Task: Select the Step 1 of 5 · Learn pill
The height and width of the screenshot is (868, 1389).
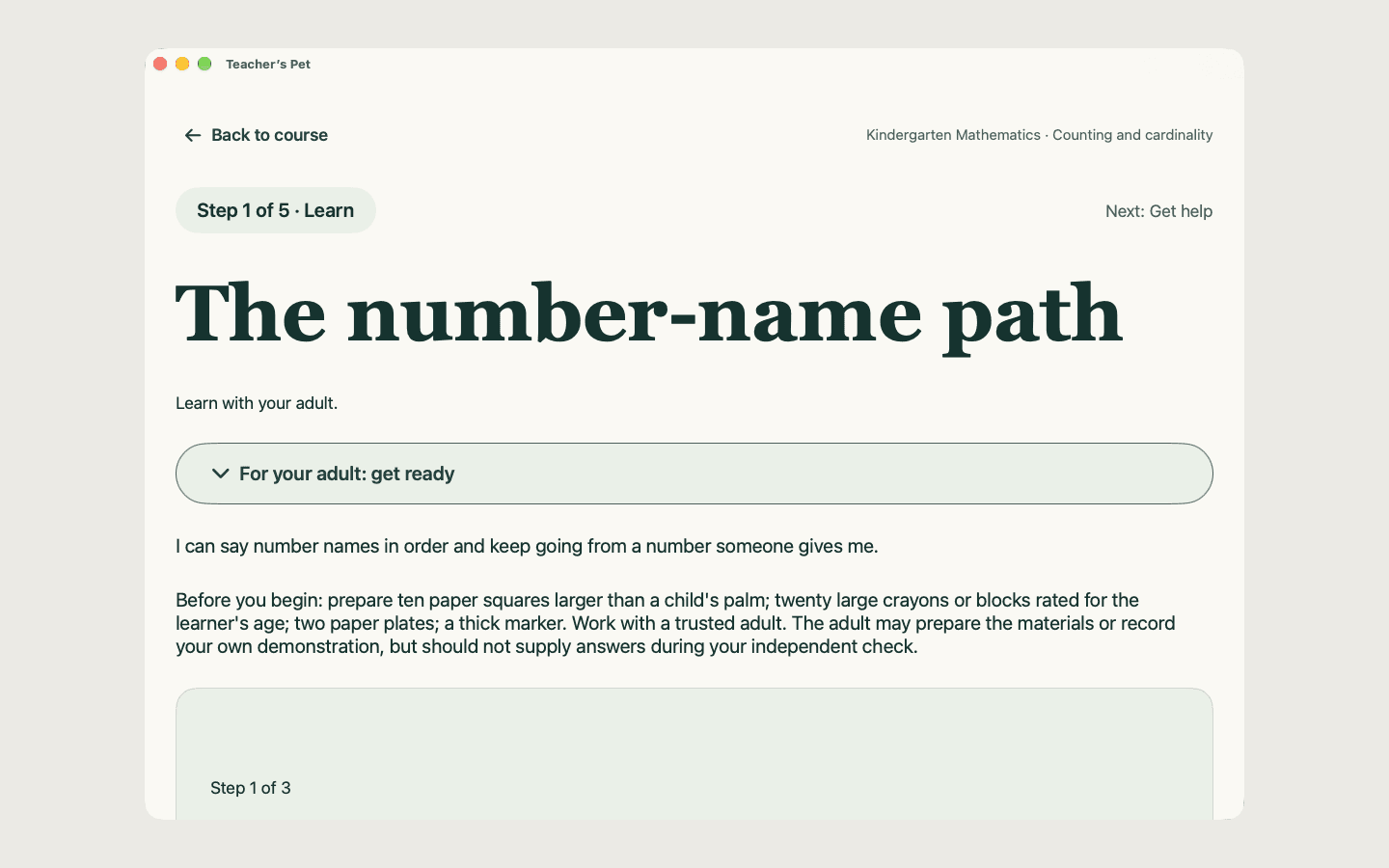Action: coord(276,210)
